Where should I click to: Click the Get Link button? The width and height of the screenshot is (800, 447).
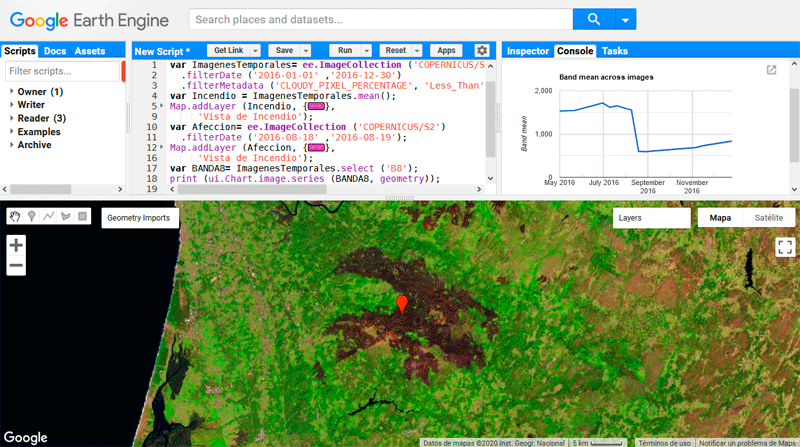coord(229,51)
